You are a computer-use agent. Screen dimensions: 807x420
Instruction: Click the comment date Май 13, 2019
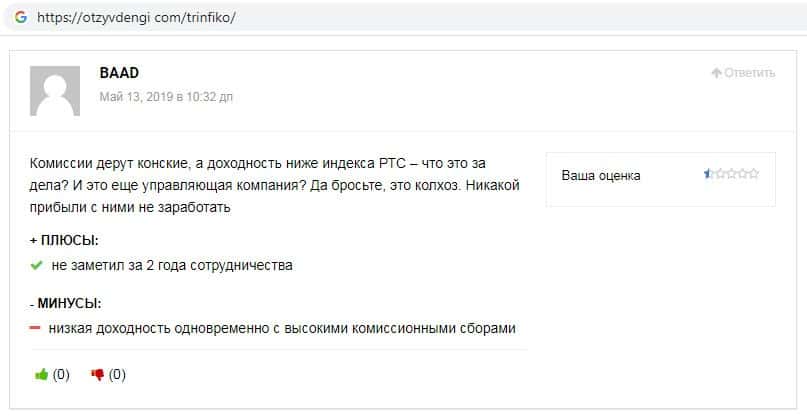point(166,97)
